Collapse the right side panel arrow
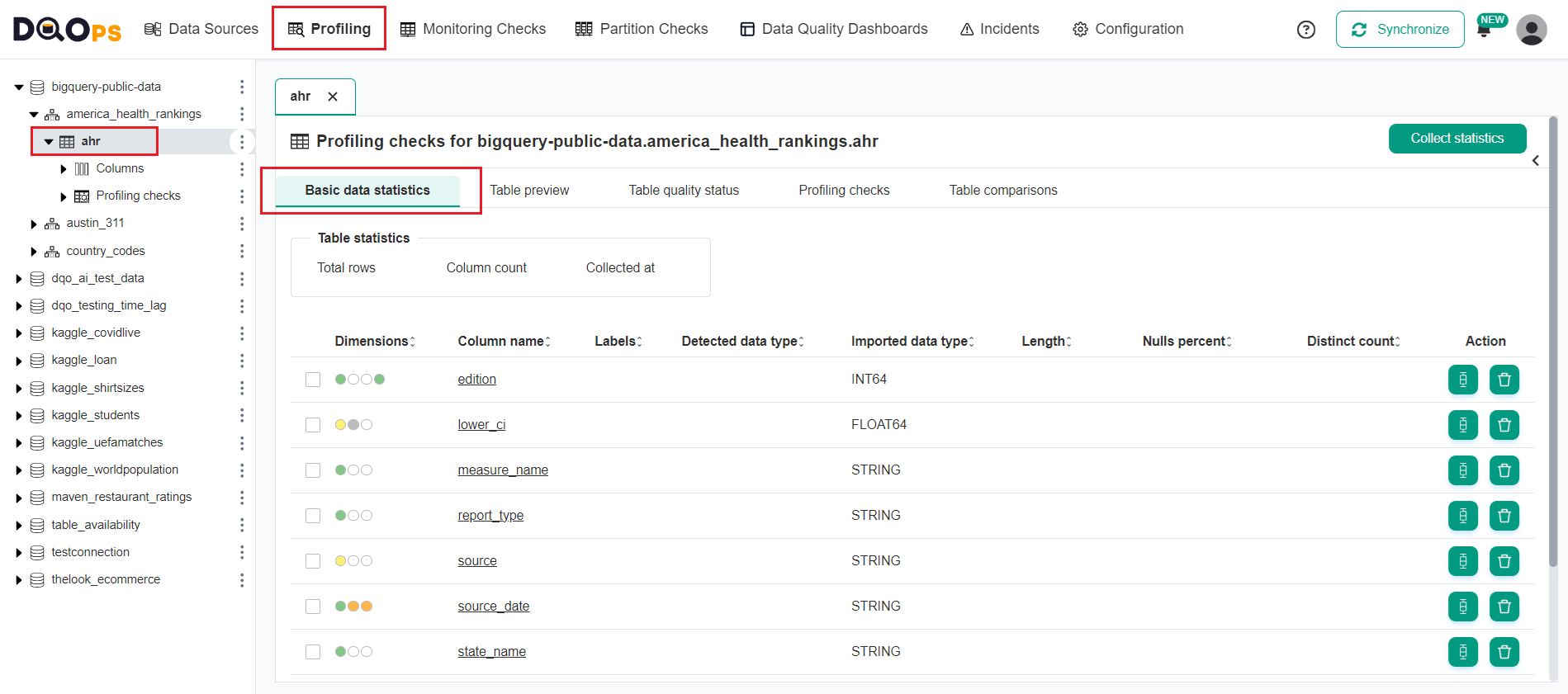Viewport: 1568px width, 694px height. click(1536, 161)
